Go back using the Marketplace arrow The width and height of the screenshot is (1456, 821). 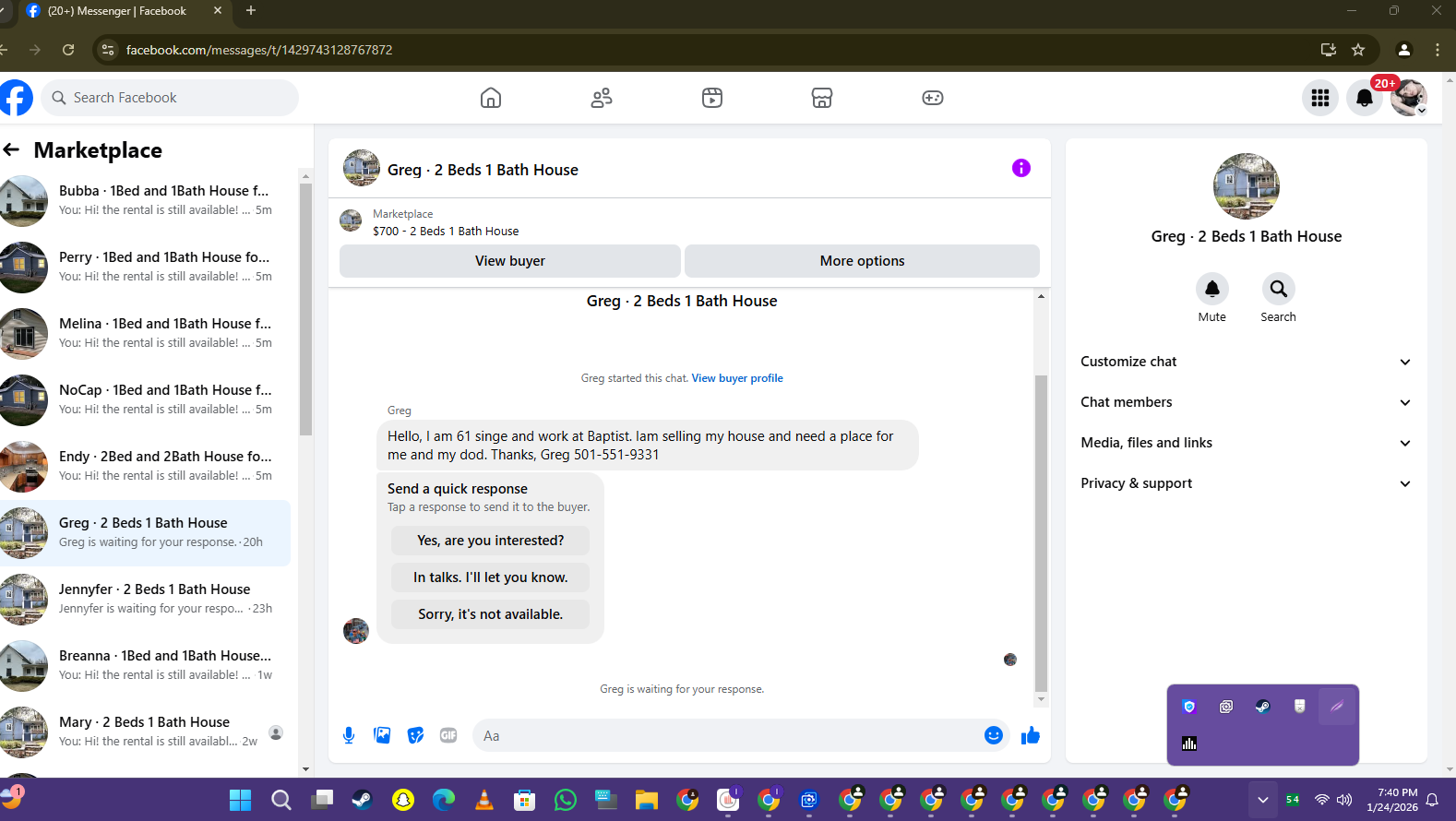[x=12, y=149]
